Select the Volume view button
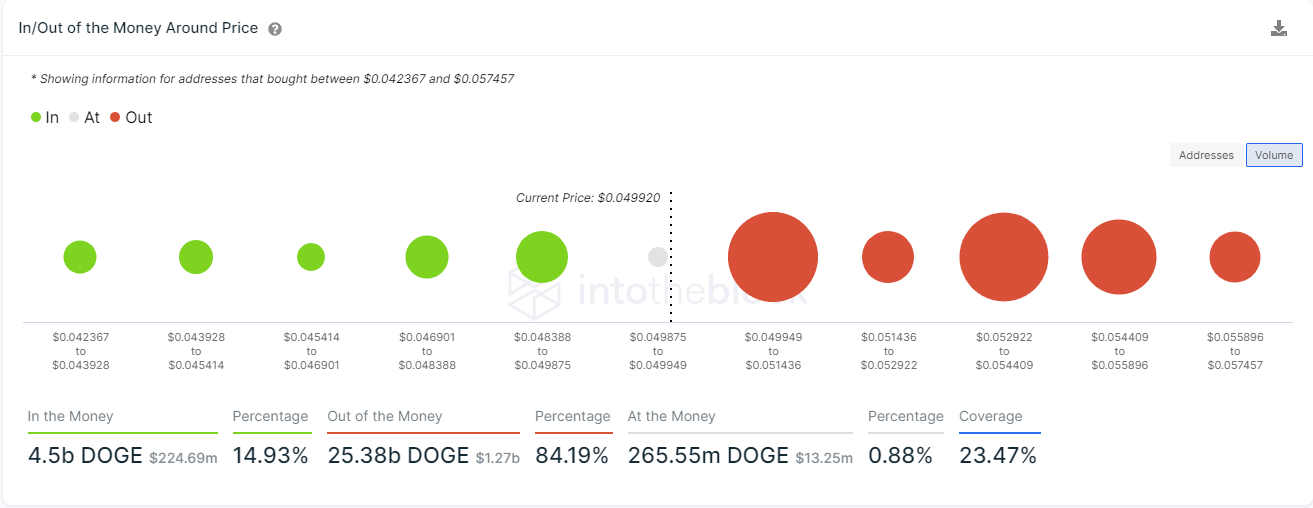The width and height of the screenshot is (1313, 508). pyautogui.click(x=1274, y=155)
